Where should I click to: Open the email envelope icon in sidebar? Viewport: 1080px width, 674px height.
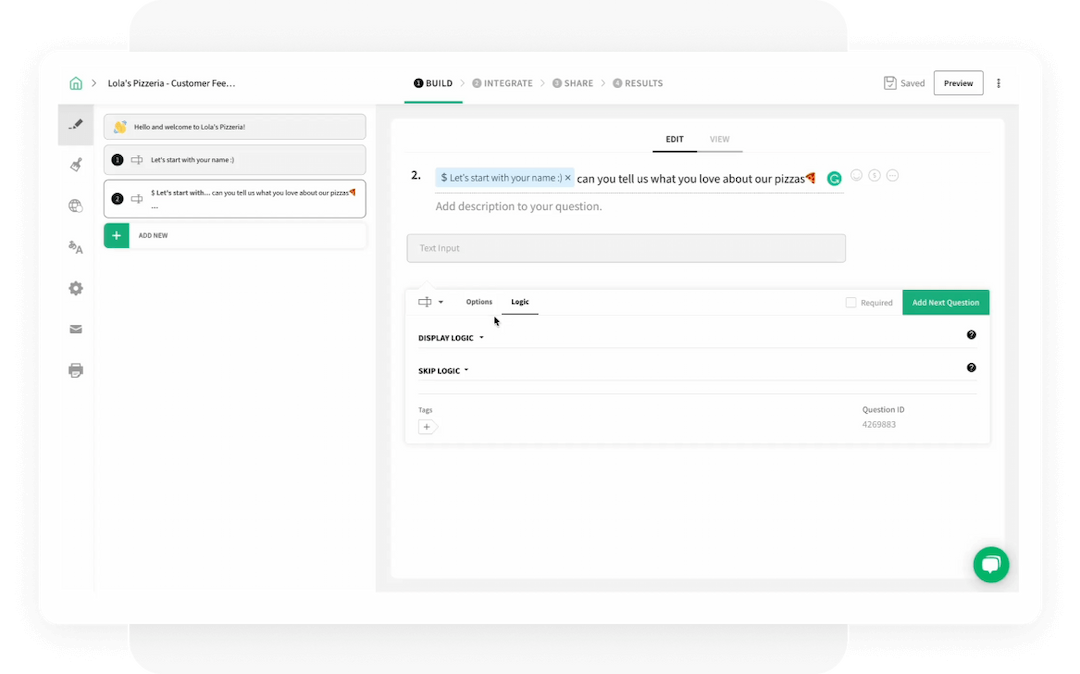pos(76,329)
